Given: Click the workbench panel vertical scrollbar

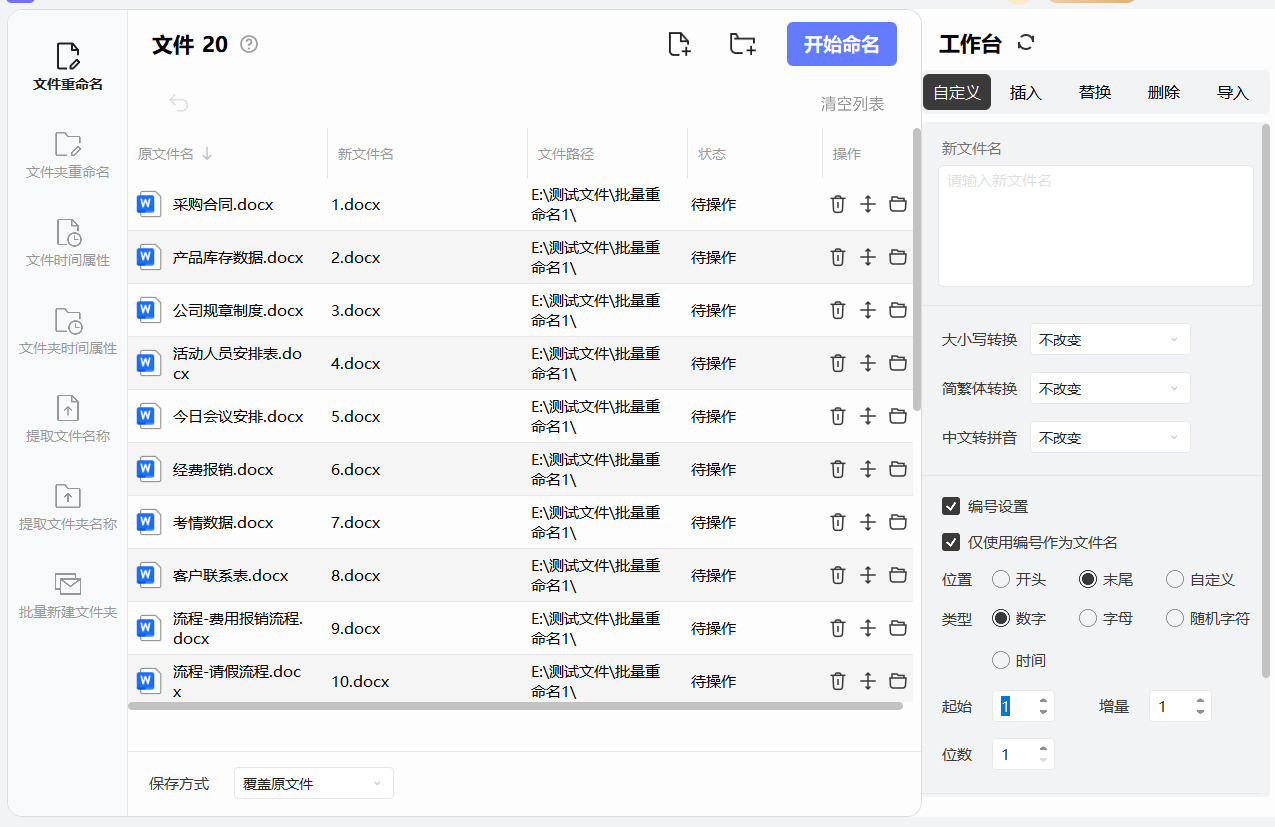Looking at the screenshot, I should 1266,400.
